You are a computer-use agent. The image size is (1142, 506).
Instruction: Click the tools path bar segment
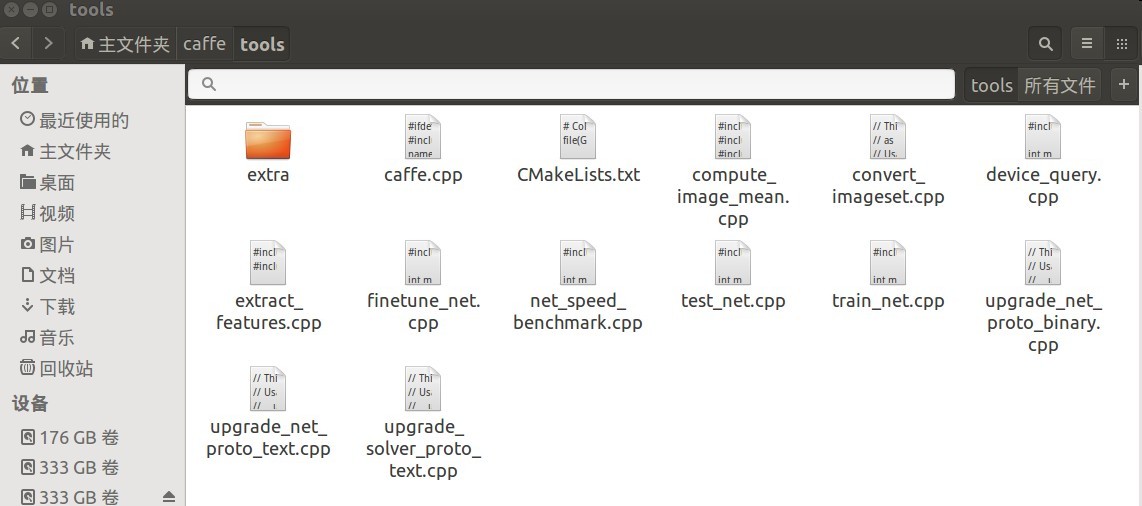coord(262,44)
